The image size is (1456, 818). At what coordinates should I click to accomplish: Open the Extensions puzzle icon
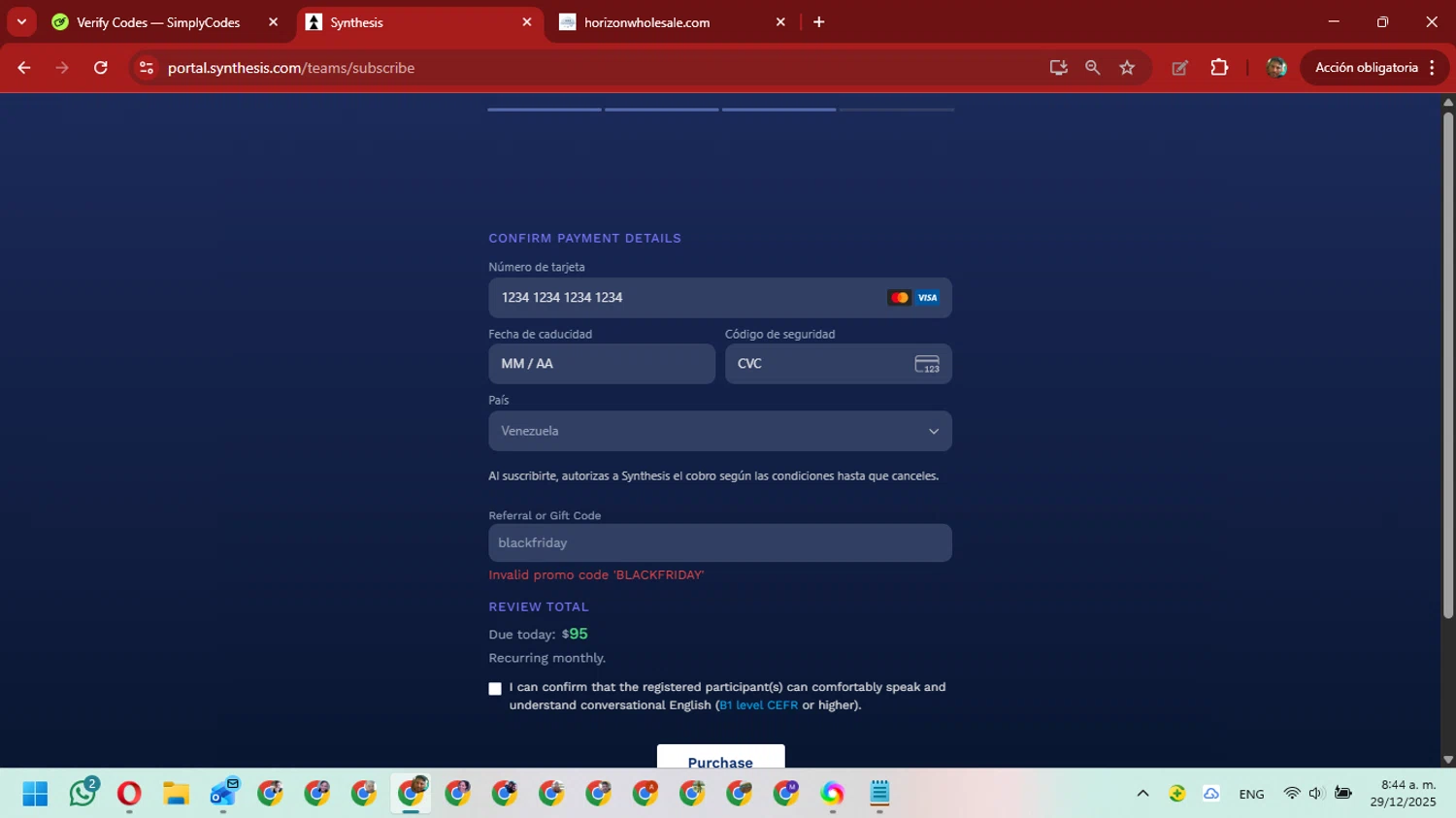click(x=1219, y=68)
